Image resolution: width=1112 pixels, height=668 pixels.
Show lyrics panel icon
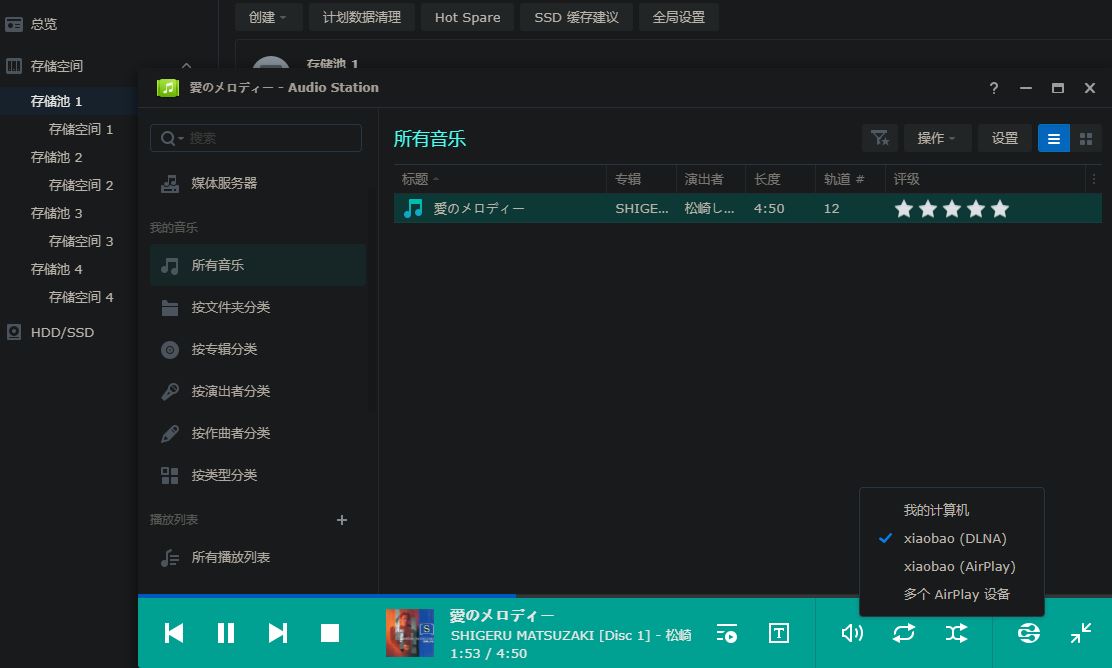[x=779, y=633]
